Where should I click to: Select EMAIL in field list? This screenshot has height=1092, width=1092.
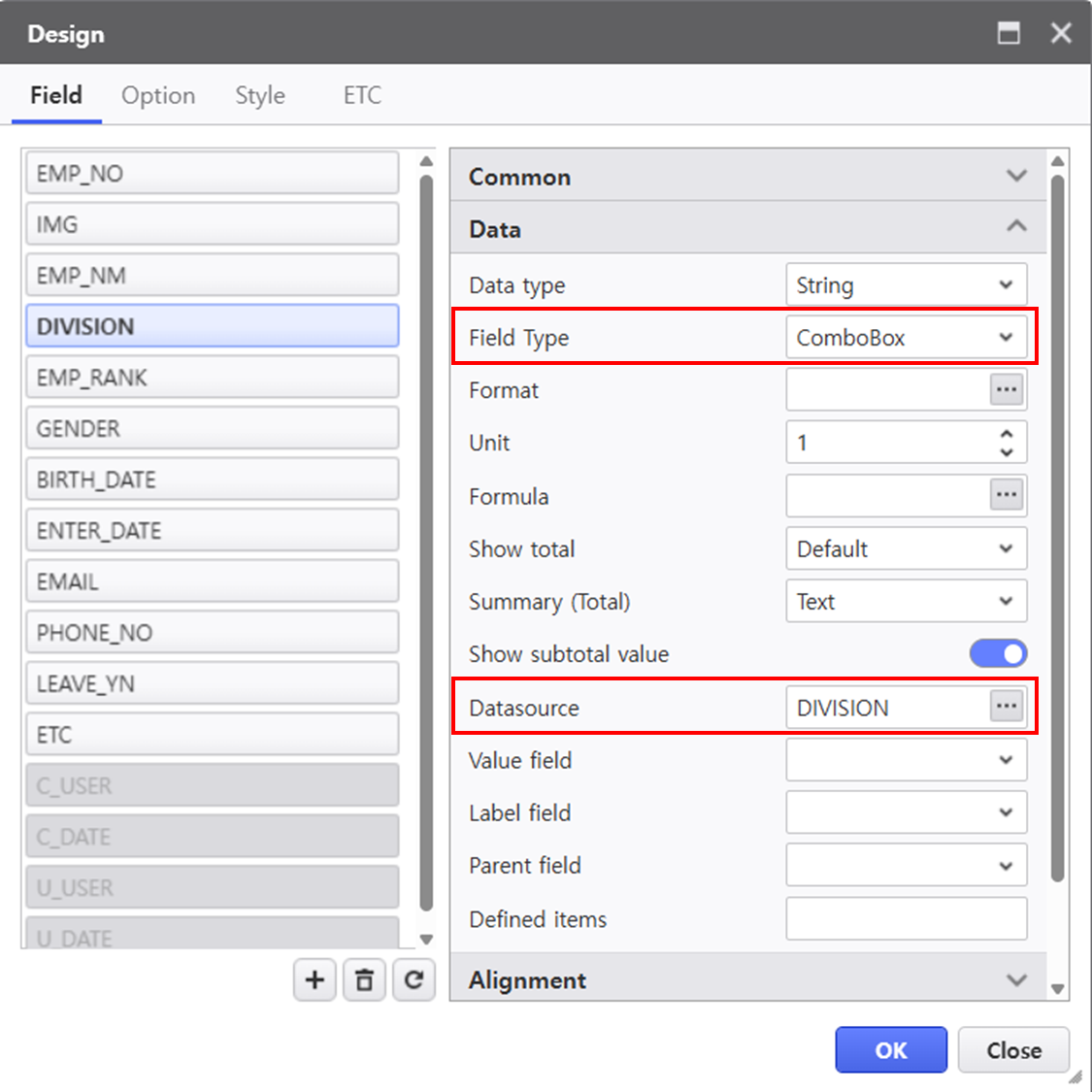tap(213, 580)
